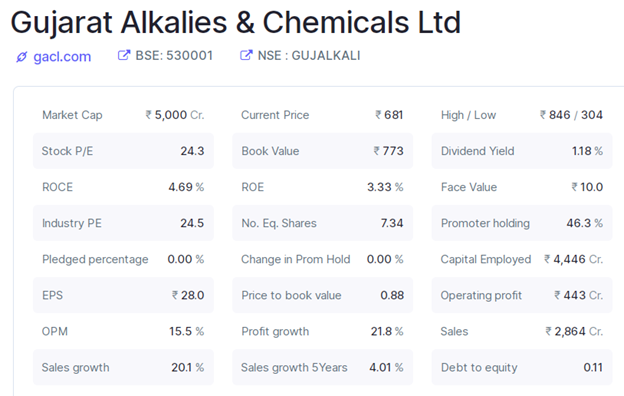The height and width of the screenshot is (396, 624).
Task: Select the Sales growth 5Years row
Action: coord(322,367)
